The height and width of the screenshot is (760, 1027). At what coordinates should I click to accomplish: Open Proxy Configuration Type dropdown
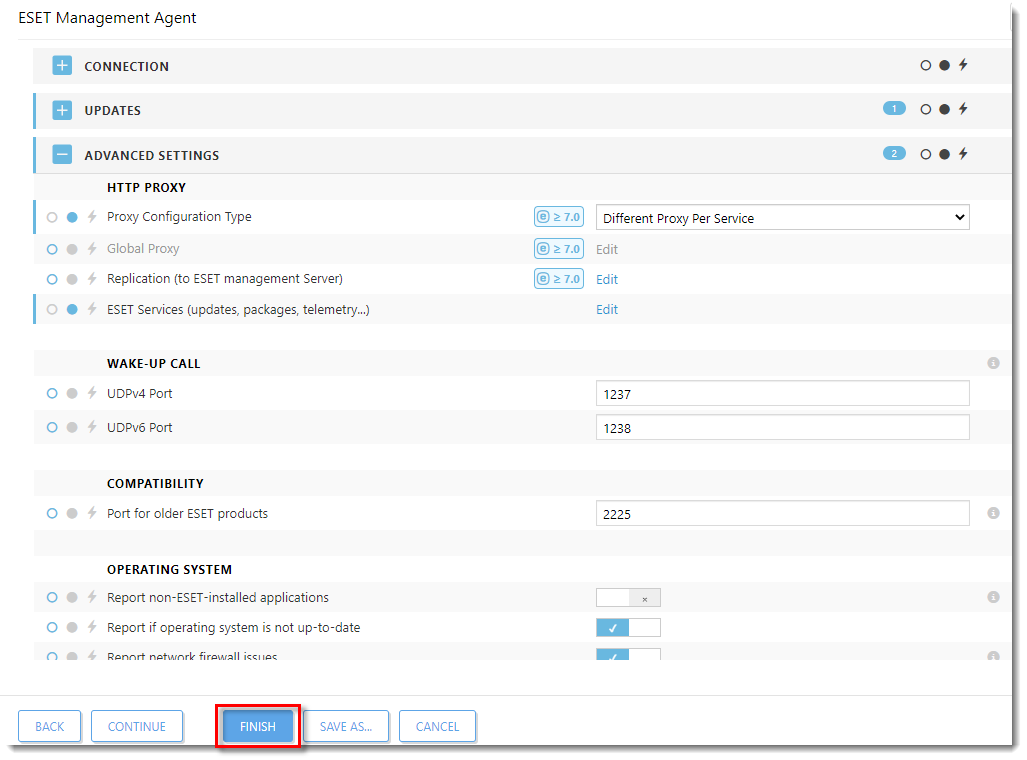tap(782, 218)
